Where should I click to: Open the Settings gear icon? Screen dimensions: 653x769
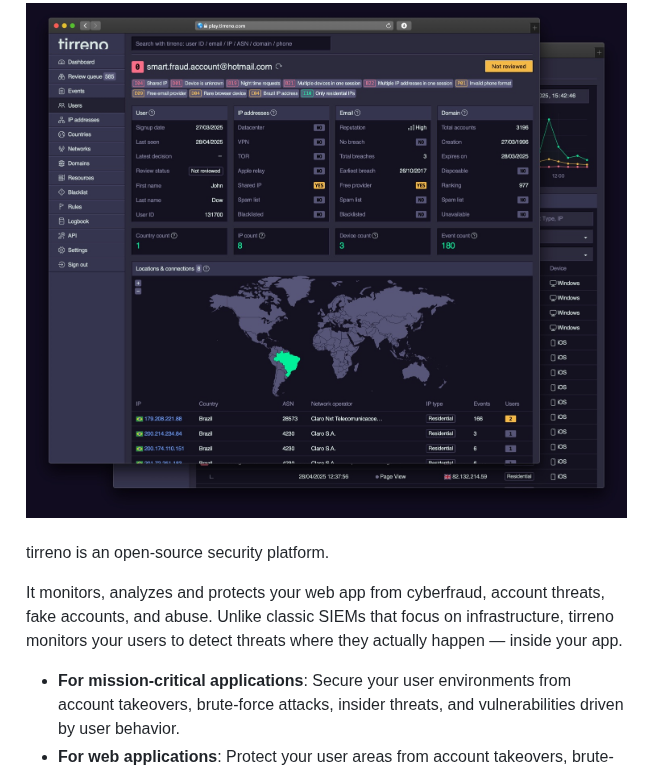click(x=61, y=250)
